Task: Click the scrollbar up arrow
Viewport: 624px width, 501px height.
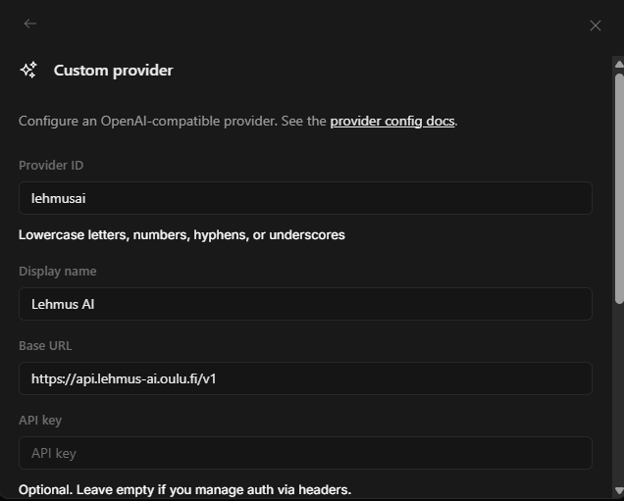Action: 619,64
